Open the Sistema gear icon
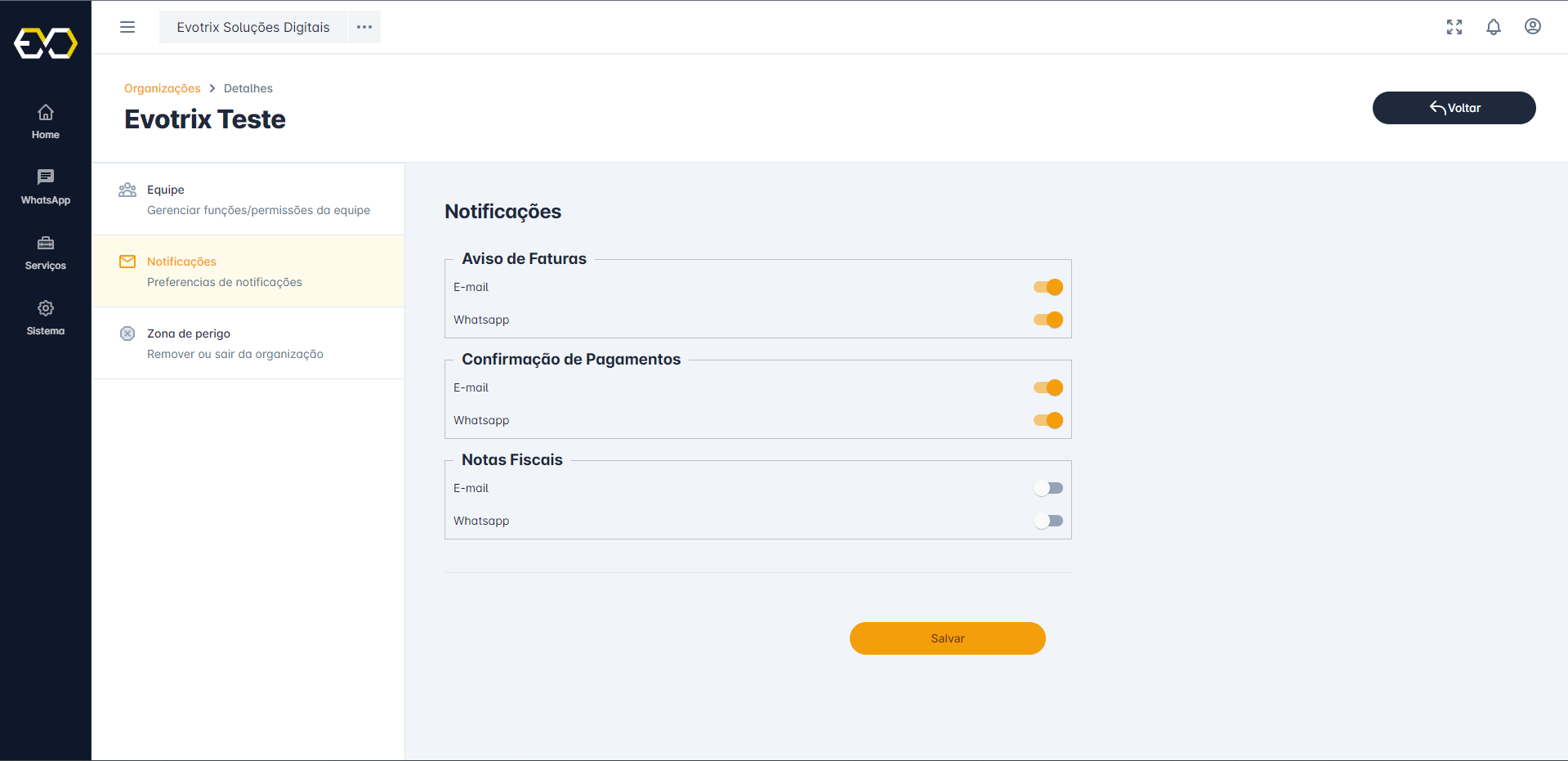The height and width of the screenshot is (761, 1568). [46, 309]
